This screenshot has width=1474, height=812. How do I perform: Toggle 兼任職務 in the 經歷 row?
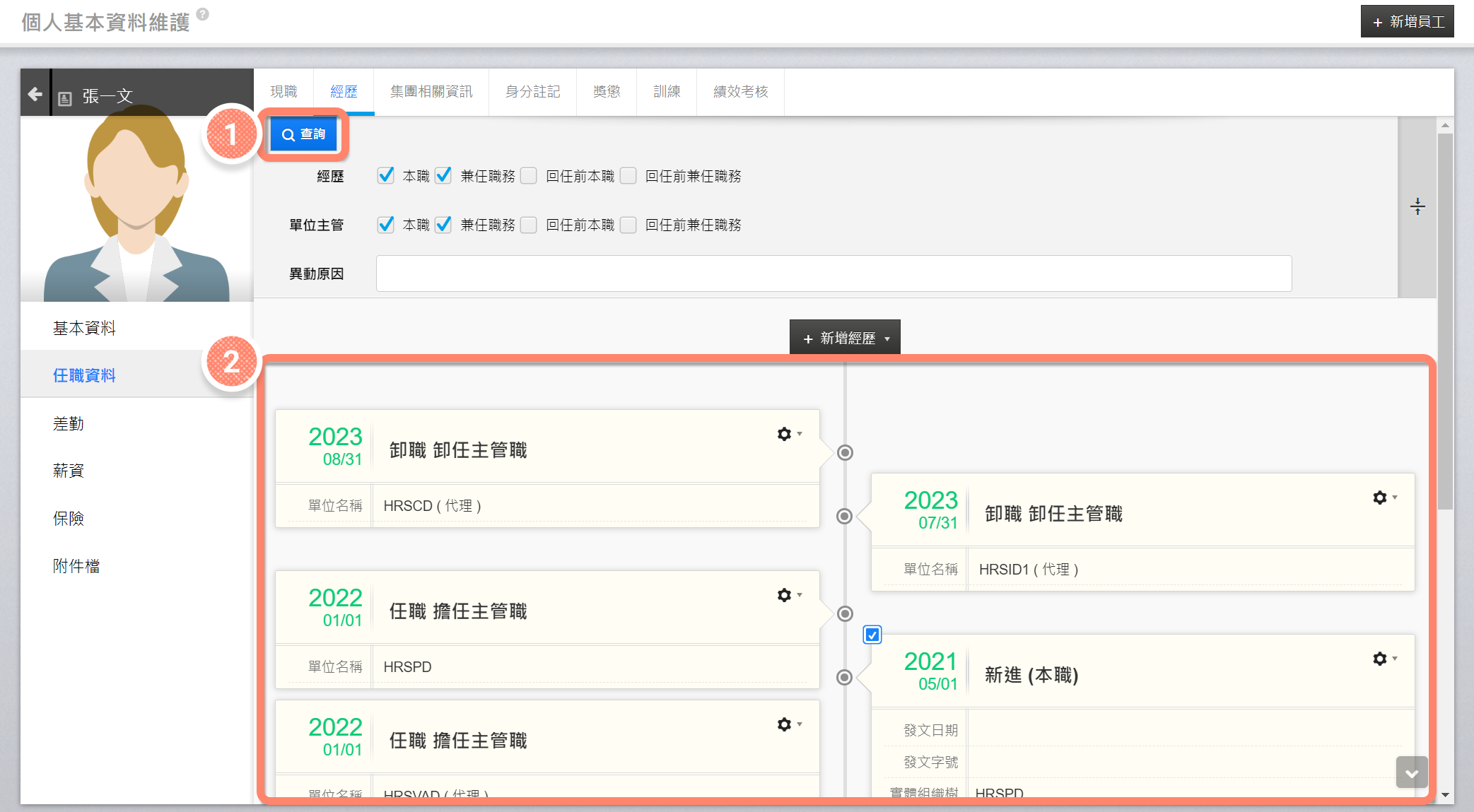[x=443, y=175]
